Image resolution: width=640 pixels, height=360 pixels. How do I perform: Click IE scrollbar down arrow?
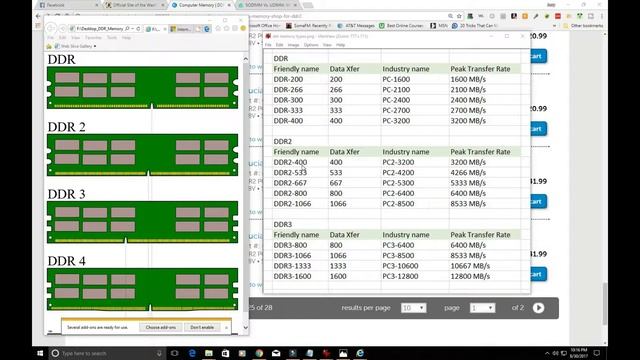coord(245,327)
